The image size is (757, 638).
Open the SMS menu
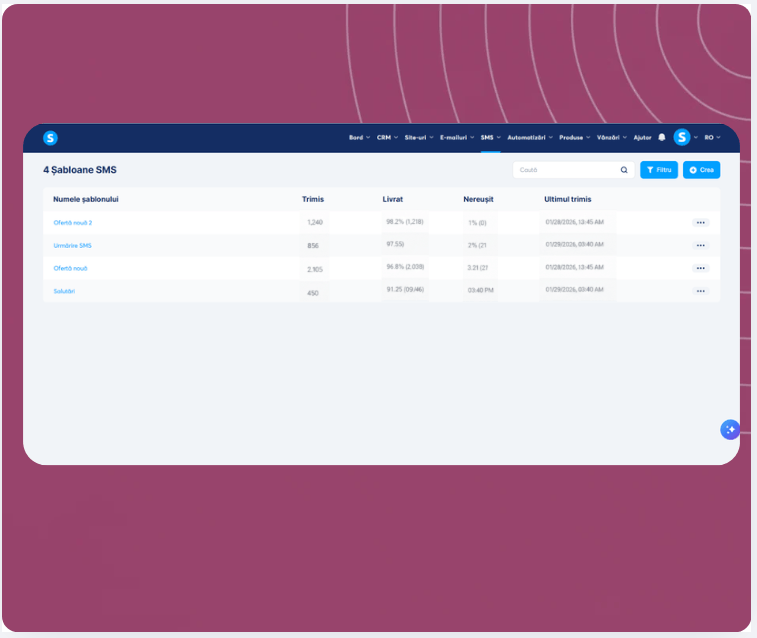pos(491,138)
